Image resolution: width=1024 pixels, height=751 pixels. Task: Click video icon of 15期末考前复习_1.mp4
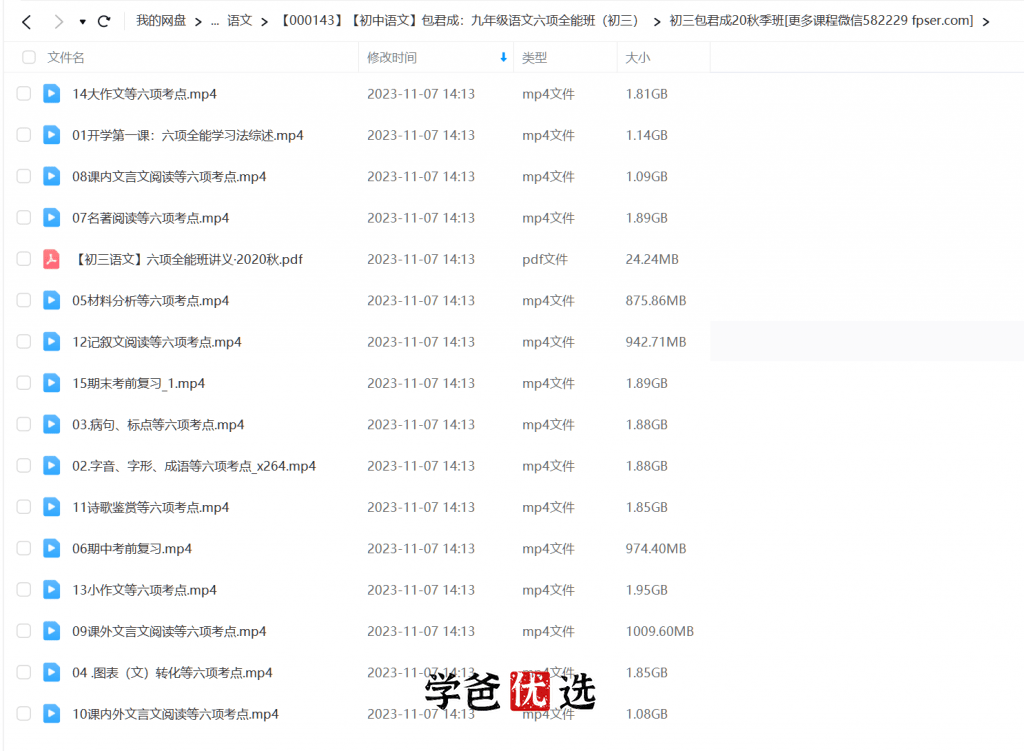click(x=52, y=383)
